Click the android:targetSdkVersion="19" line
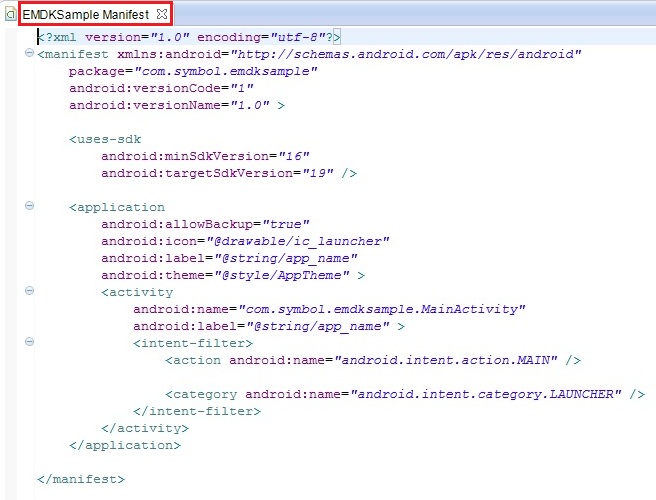656x500 pixels. (229, 173)
